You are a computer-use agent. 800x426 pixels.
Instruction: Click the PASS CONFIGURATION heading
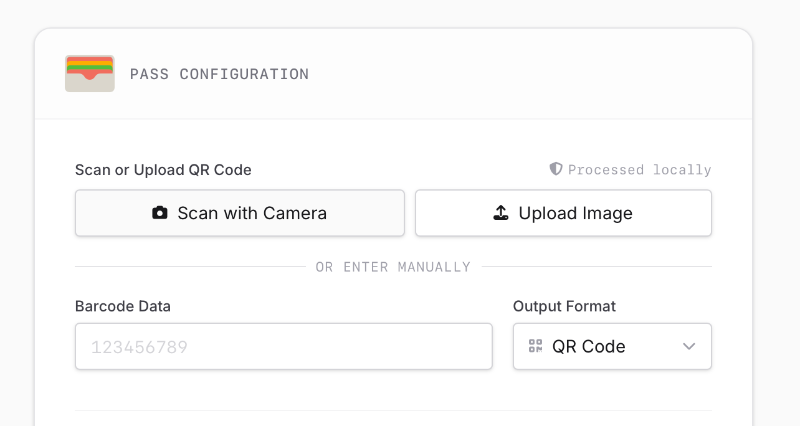coord(219,74)
